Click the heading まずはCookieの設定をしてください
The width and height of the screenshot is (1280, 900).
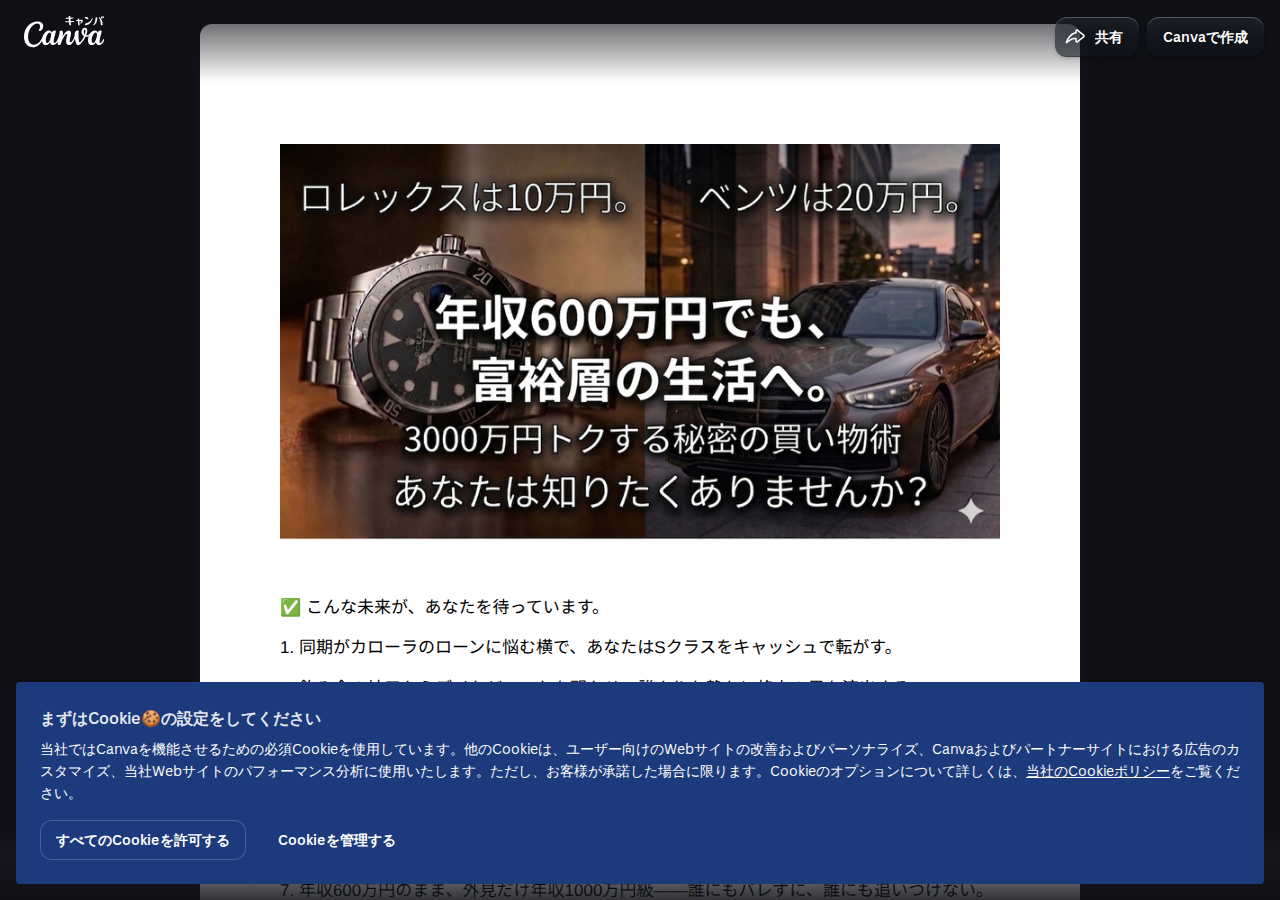(x=181, y=719)
